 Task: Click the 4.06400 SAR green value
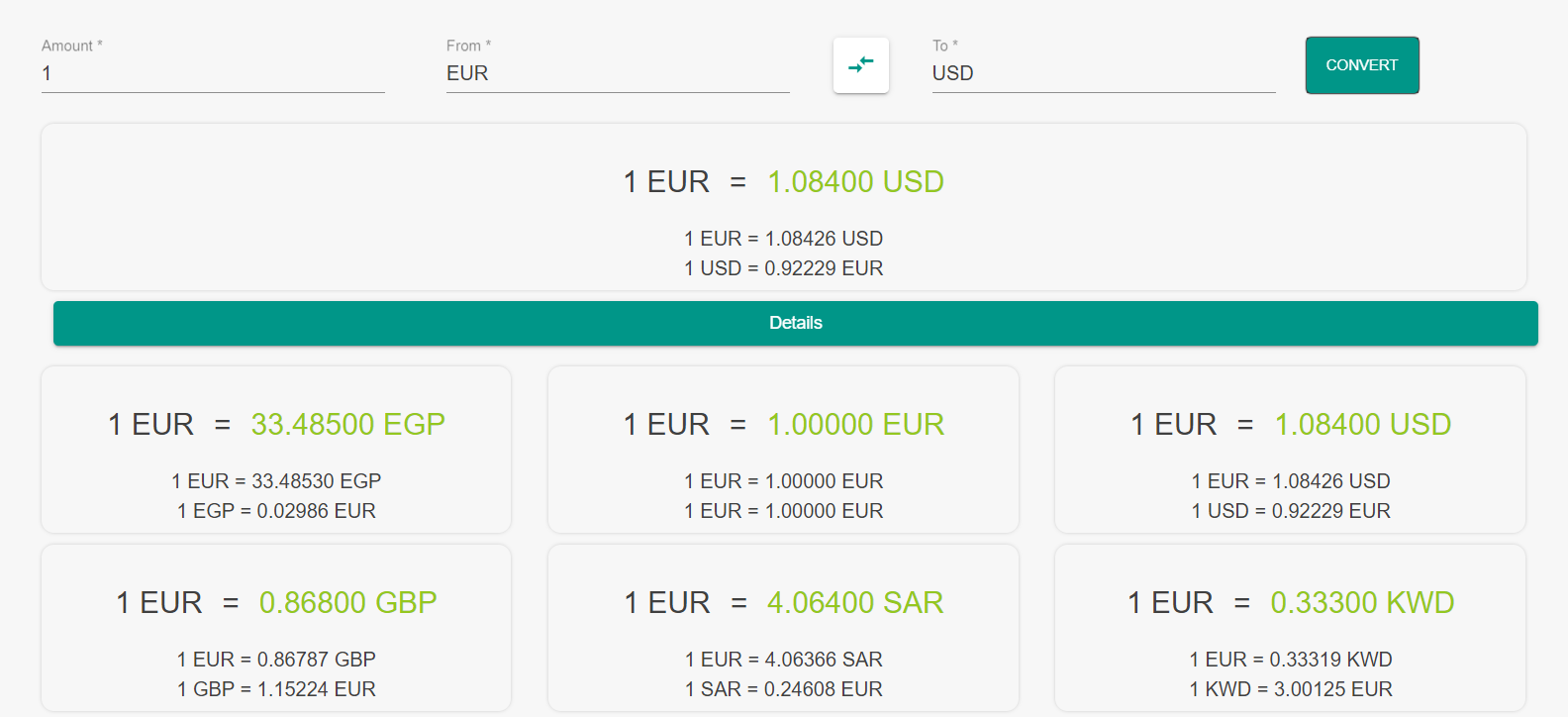point(855,603)
